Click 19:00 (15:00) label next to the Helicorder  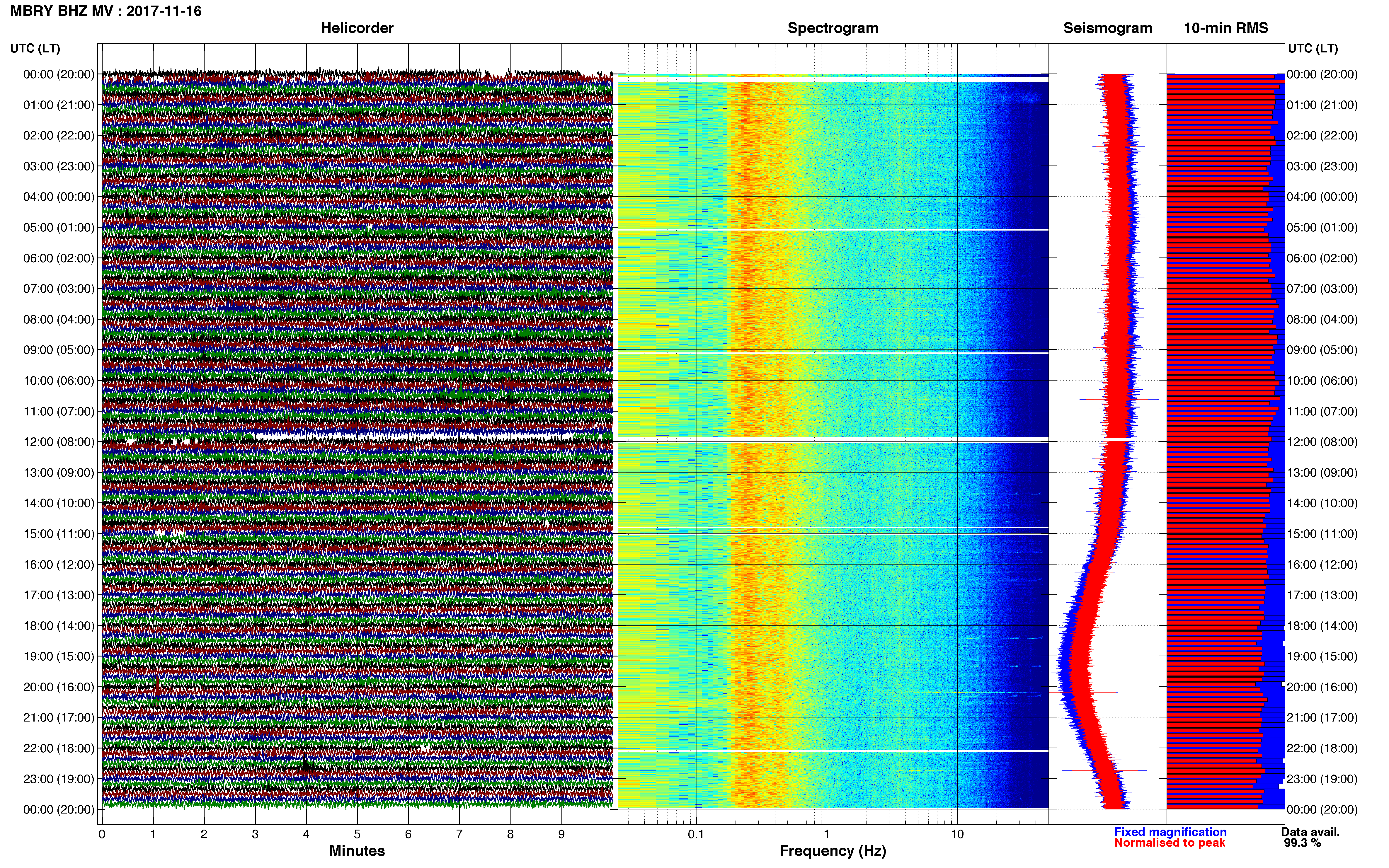[59, 656]
